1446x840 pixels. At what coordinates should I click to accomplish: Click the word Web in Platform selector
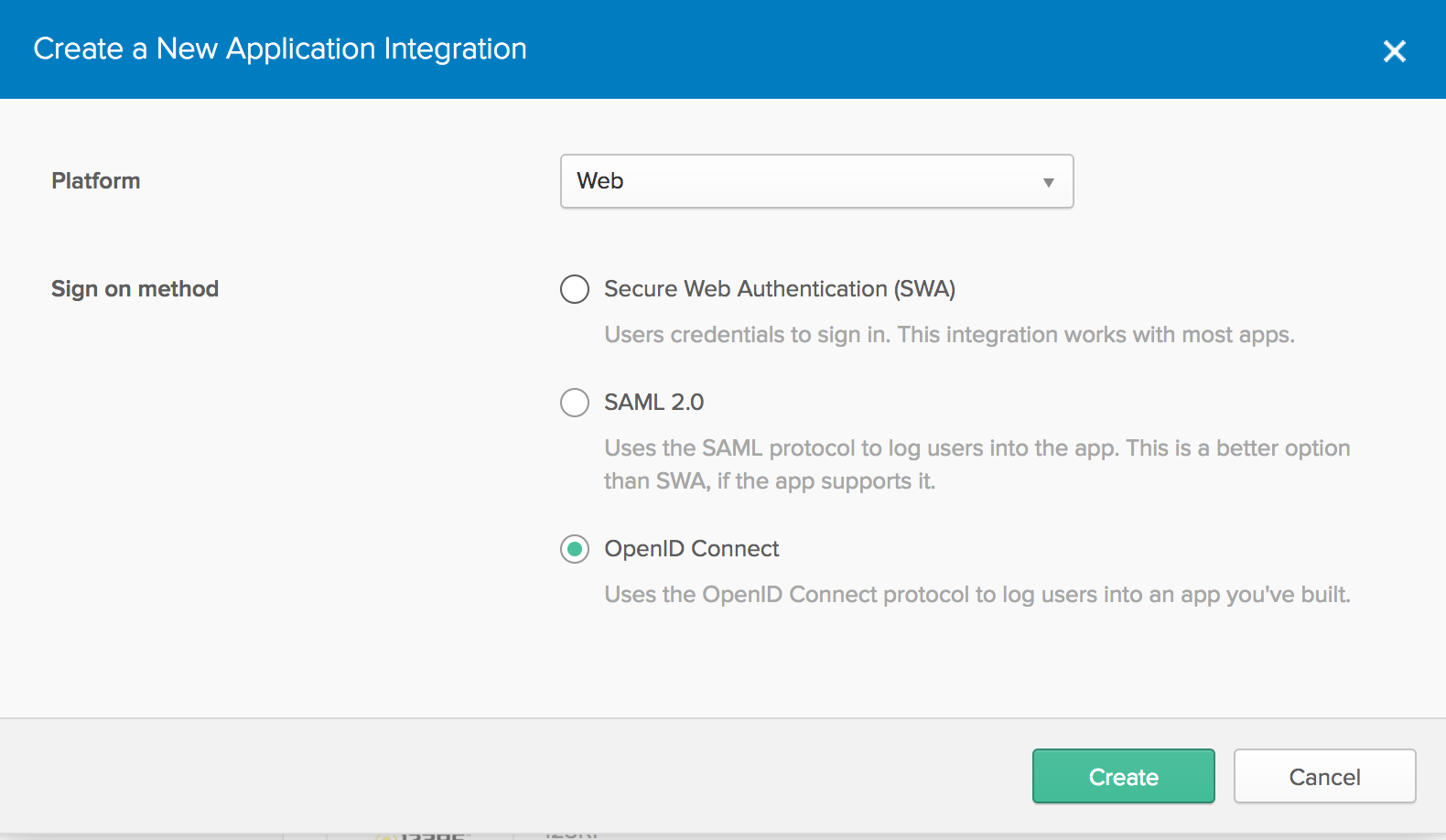click(600, 181)
